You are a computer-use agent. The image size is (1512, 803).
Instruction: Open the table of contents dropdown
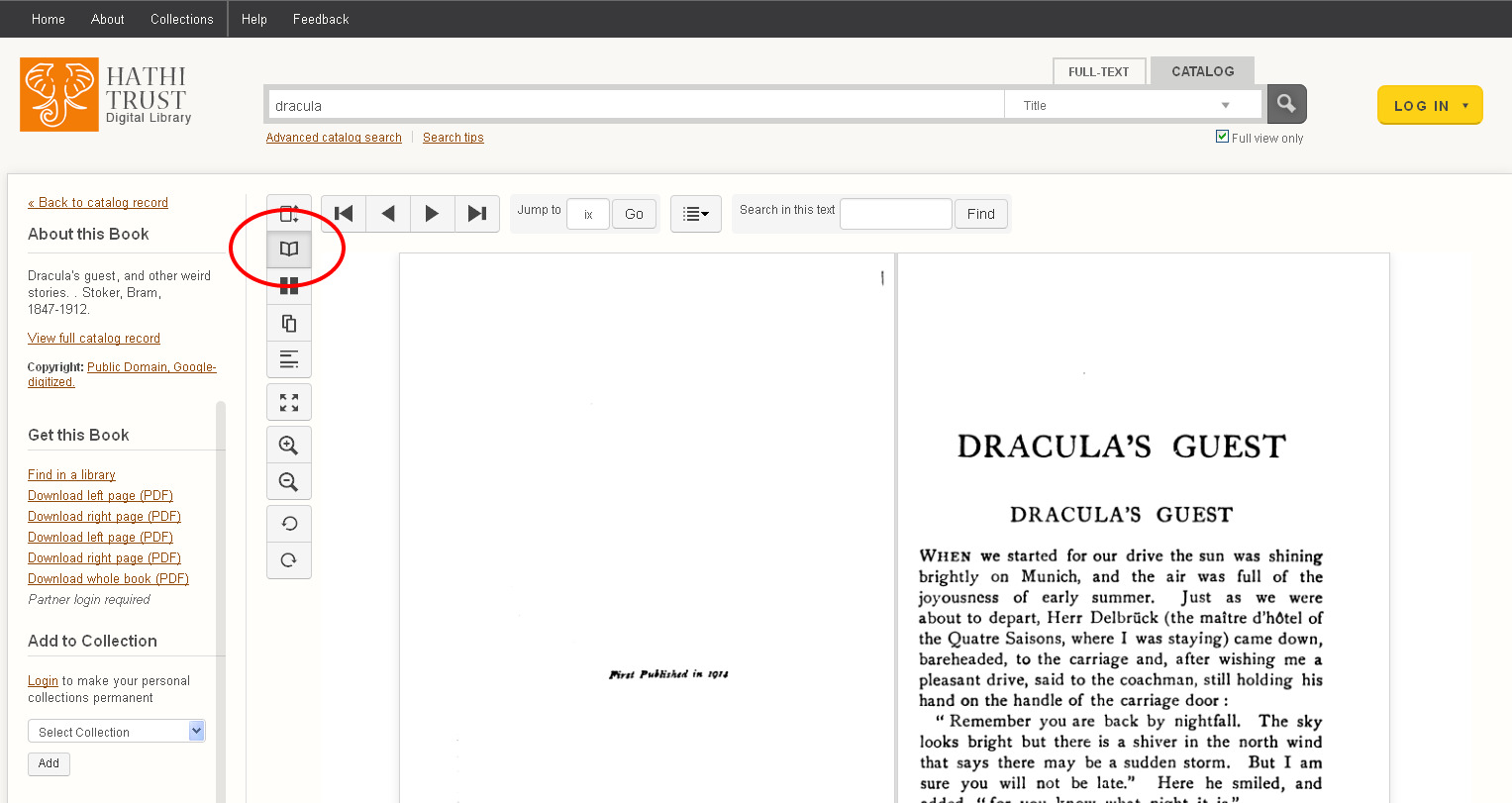click(x=696, y=214)
